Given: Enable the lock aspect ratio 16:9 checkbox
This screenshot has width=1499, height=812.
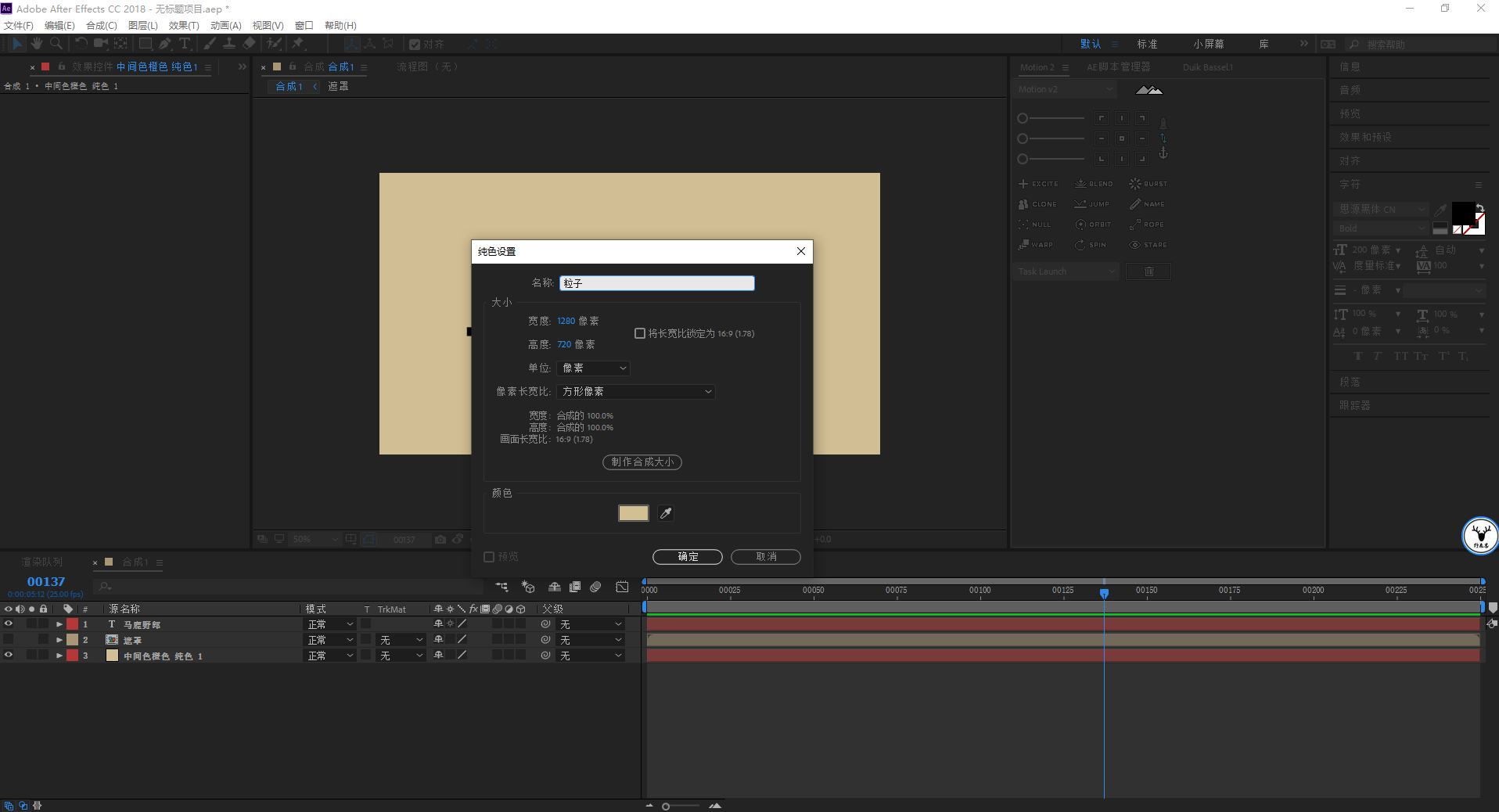Looking at the screenshot, I should pos(640,333).
